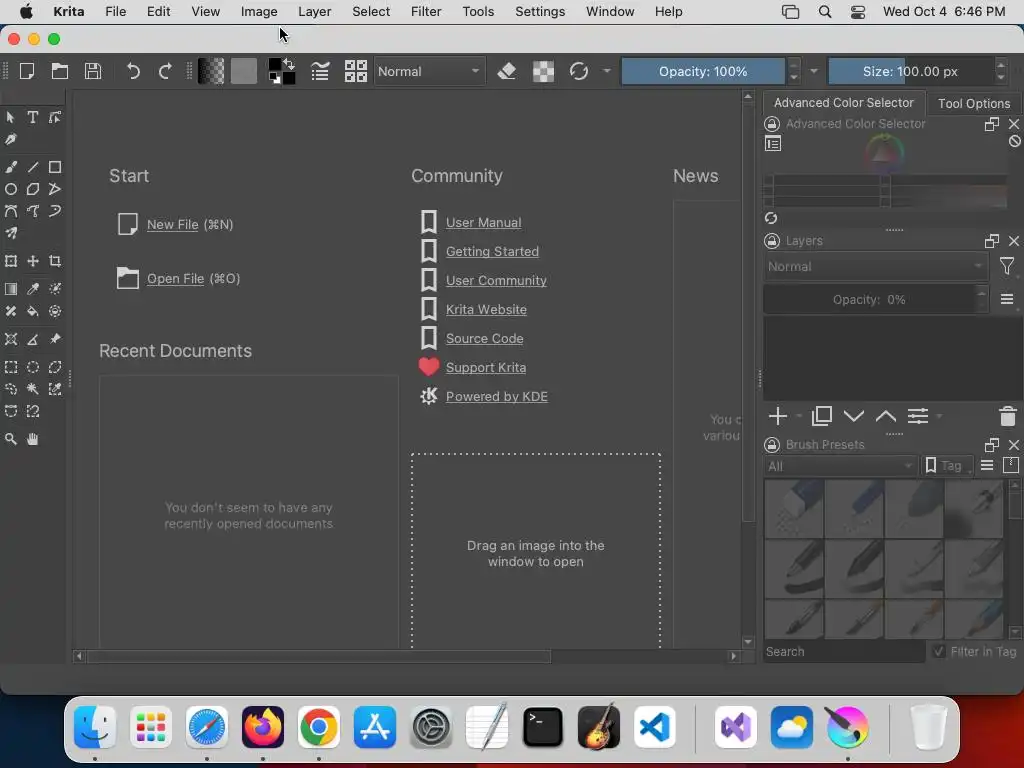Viewport: 1024px width, 768px height.
Task: Select the Fill bucket tool
Action: point(33,311)
